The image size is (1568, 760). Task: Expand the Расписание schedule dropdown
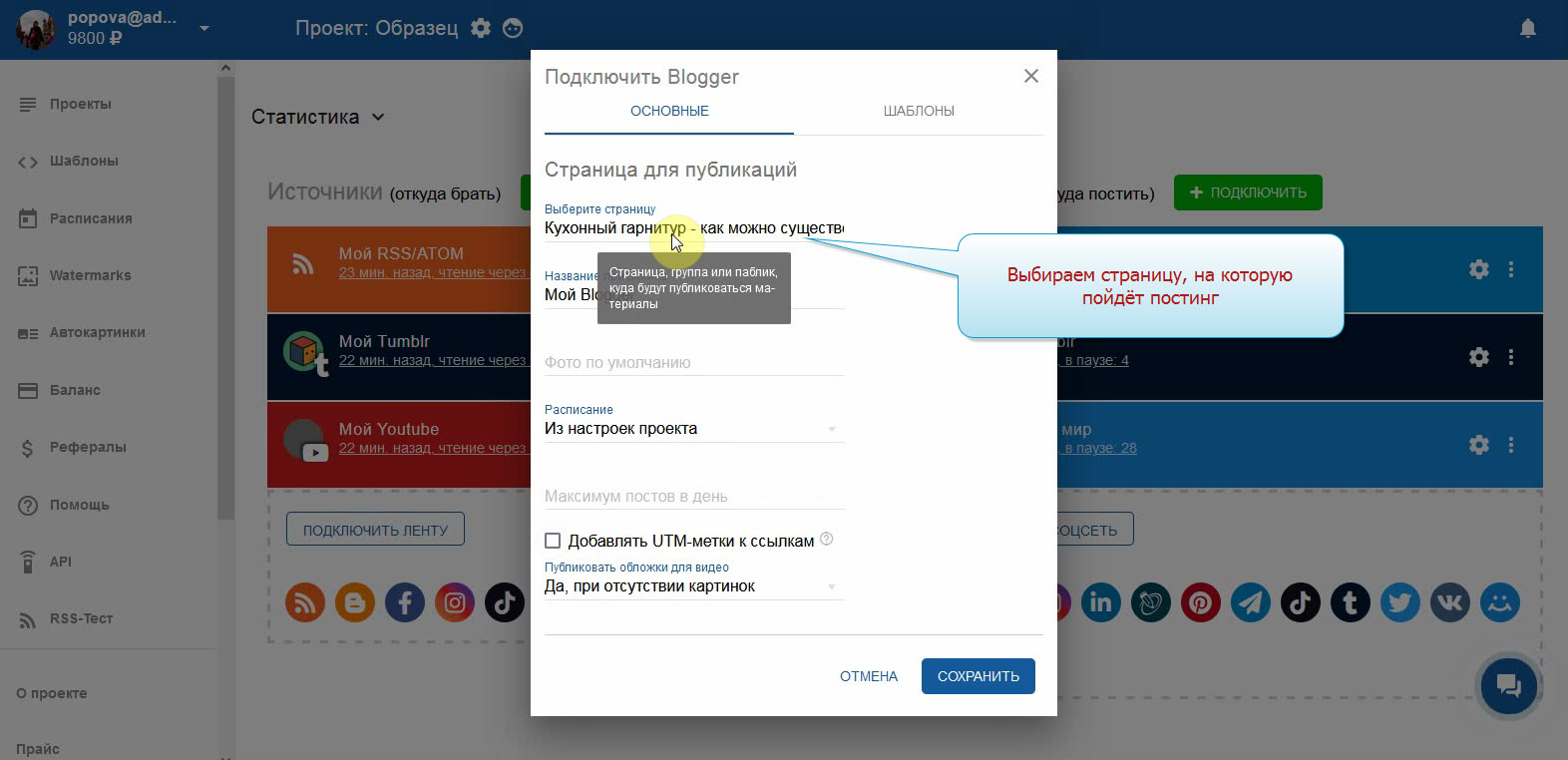693,429
